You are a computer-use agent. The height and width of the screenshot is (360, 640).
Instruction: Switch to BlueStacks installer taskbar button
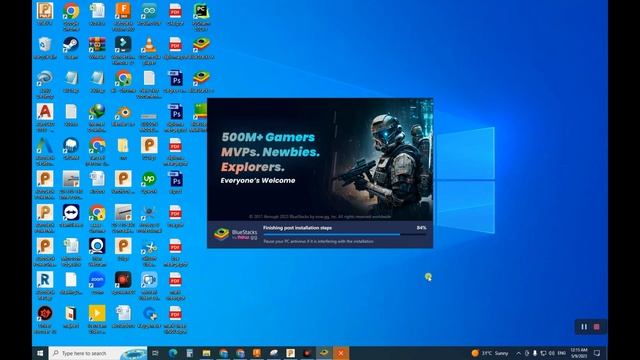[324, 353]
